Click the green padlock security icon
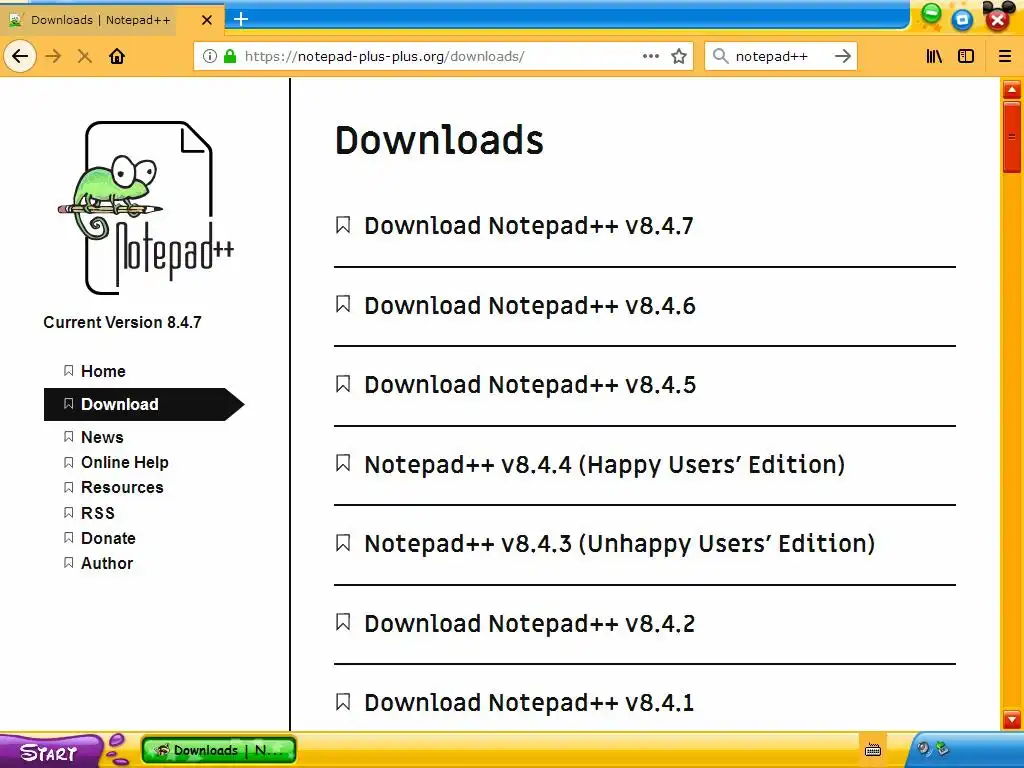 coord(230,56)
